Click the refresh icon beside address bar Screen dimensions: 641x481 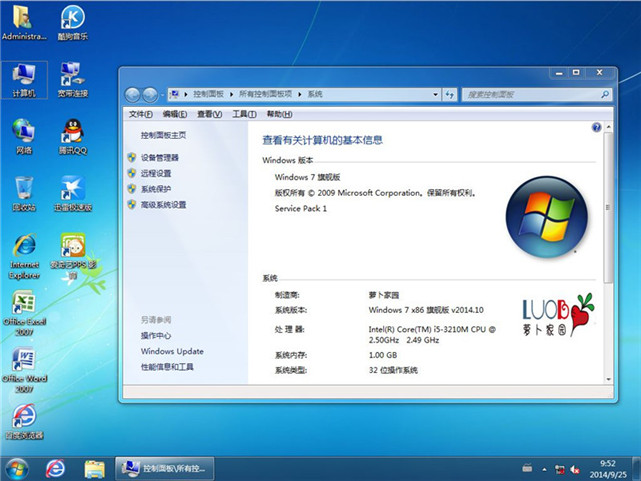click(450, 95)
